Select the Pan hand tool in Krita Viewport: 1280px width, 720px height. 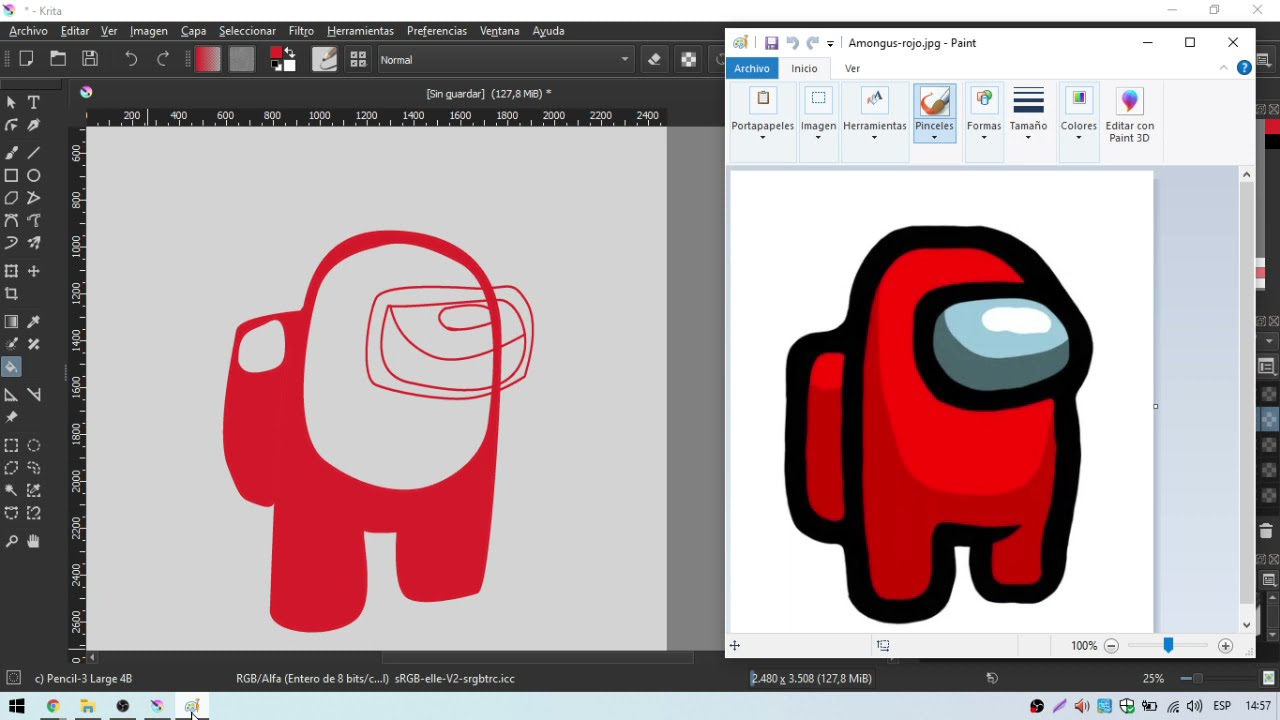[x=34, y=541]
